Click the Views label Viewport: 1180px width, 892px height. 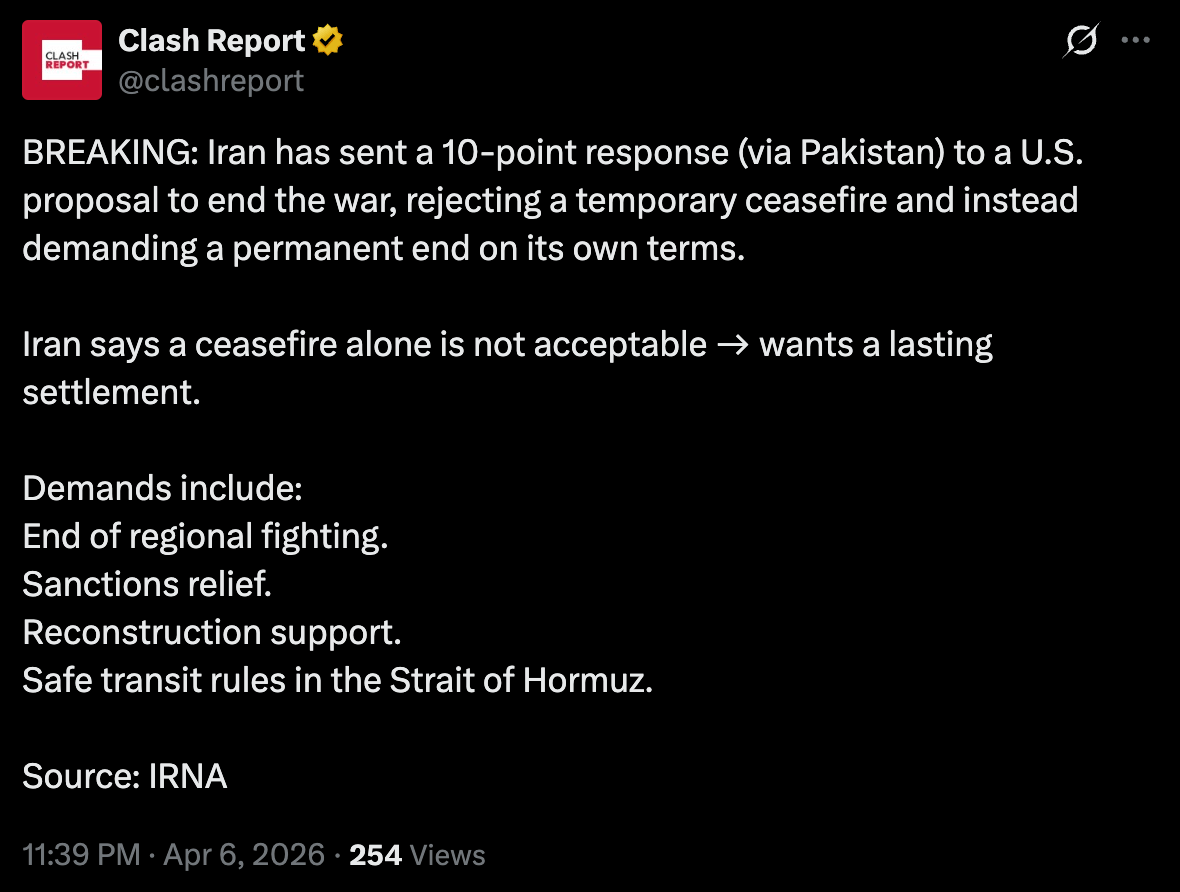pyautogui.click(x=448, y=855)
